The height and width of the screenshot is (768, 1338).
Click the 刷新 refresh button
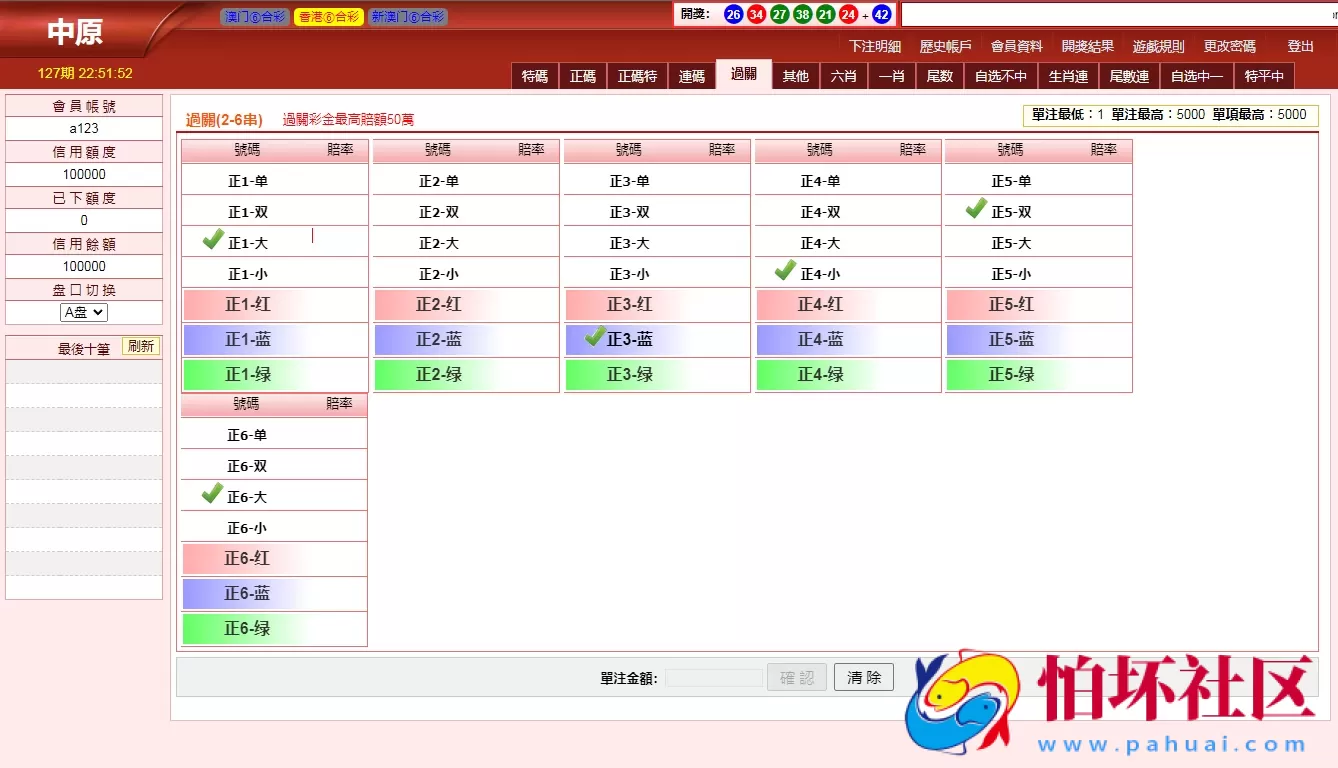[140, 345]
